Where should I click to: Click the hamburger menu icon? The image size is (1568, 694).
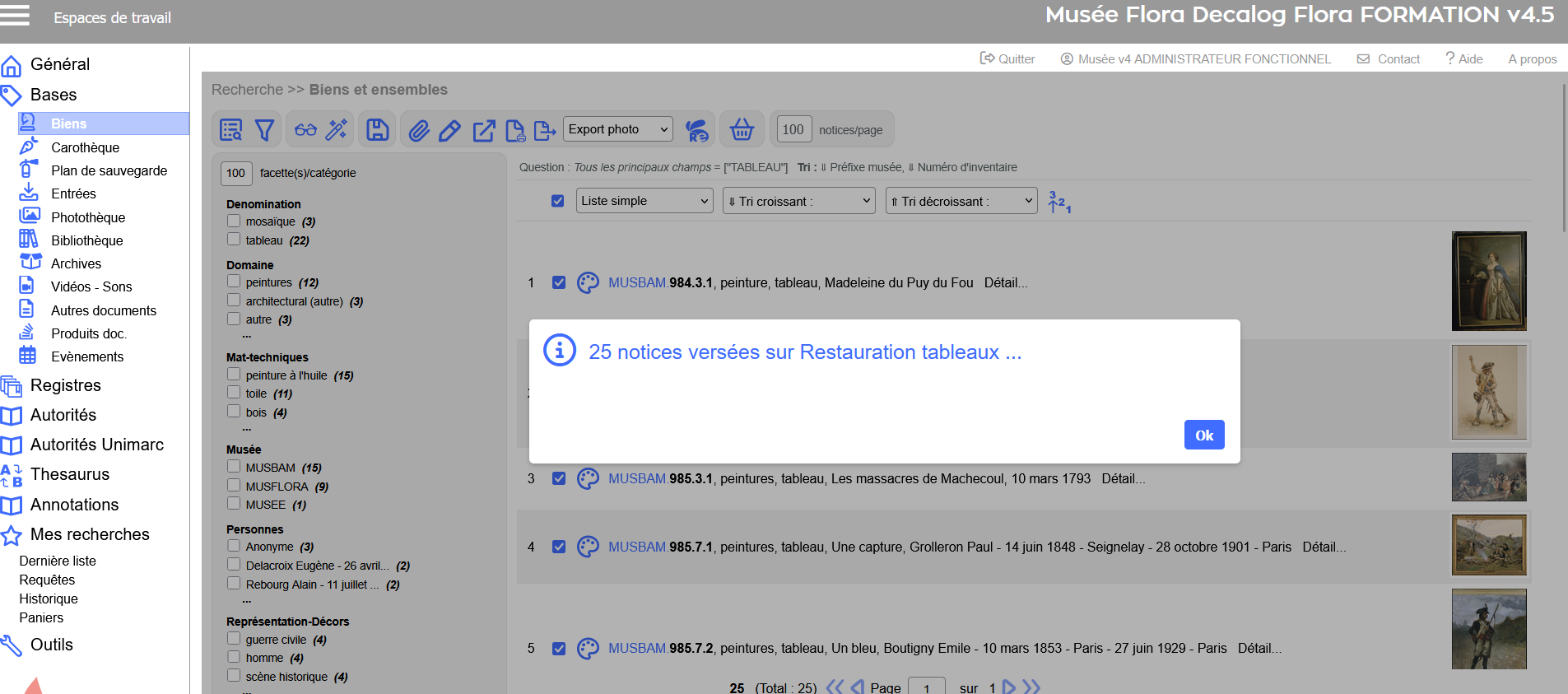[16, 16]
